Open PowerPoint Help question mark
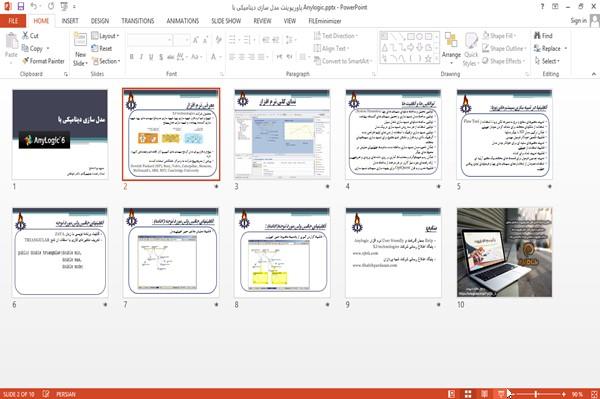600x399 pixels. click(542, 7)
